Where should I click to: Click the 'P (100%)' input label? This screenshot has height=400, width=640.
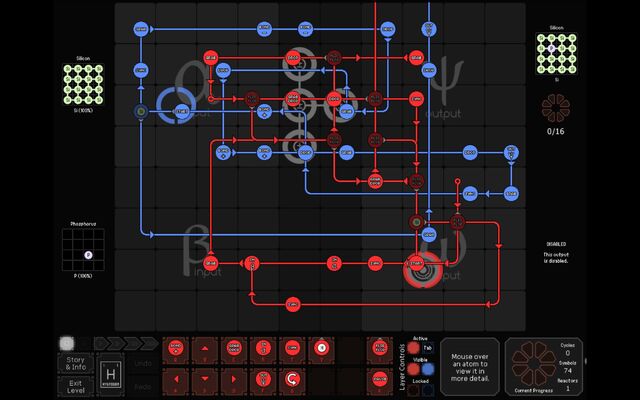click(x=83, y=276)
